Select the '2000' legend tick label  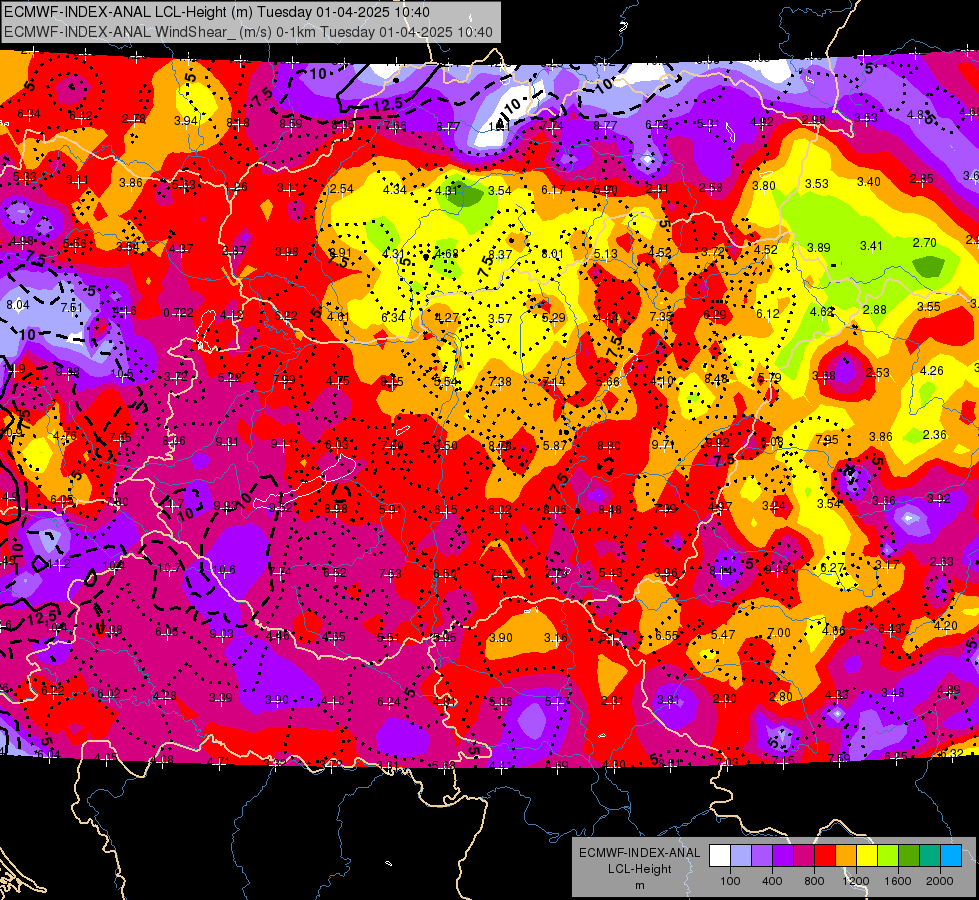click(940, 881)
